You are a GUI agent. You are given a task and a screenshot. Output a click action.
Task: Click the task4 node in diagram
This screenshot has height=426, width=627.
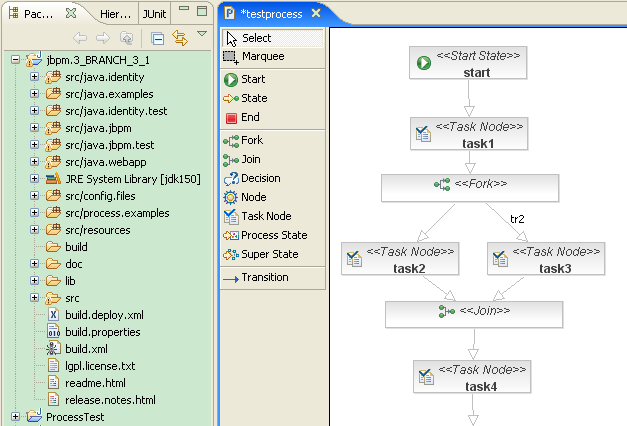tap(472, 377)
